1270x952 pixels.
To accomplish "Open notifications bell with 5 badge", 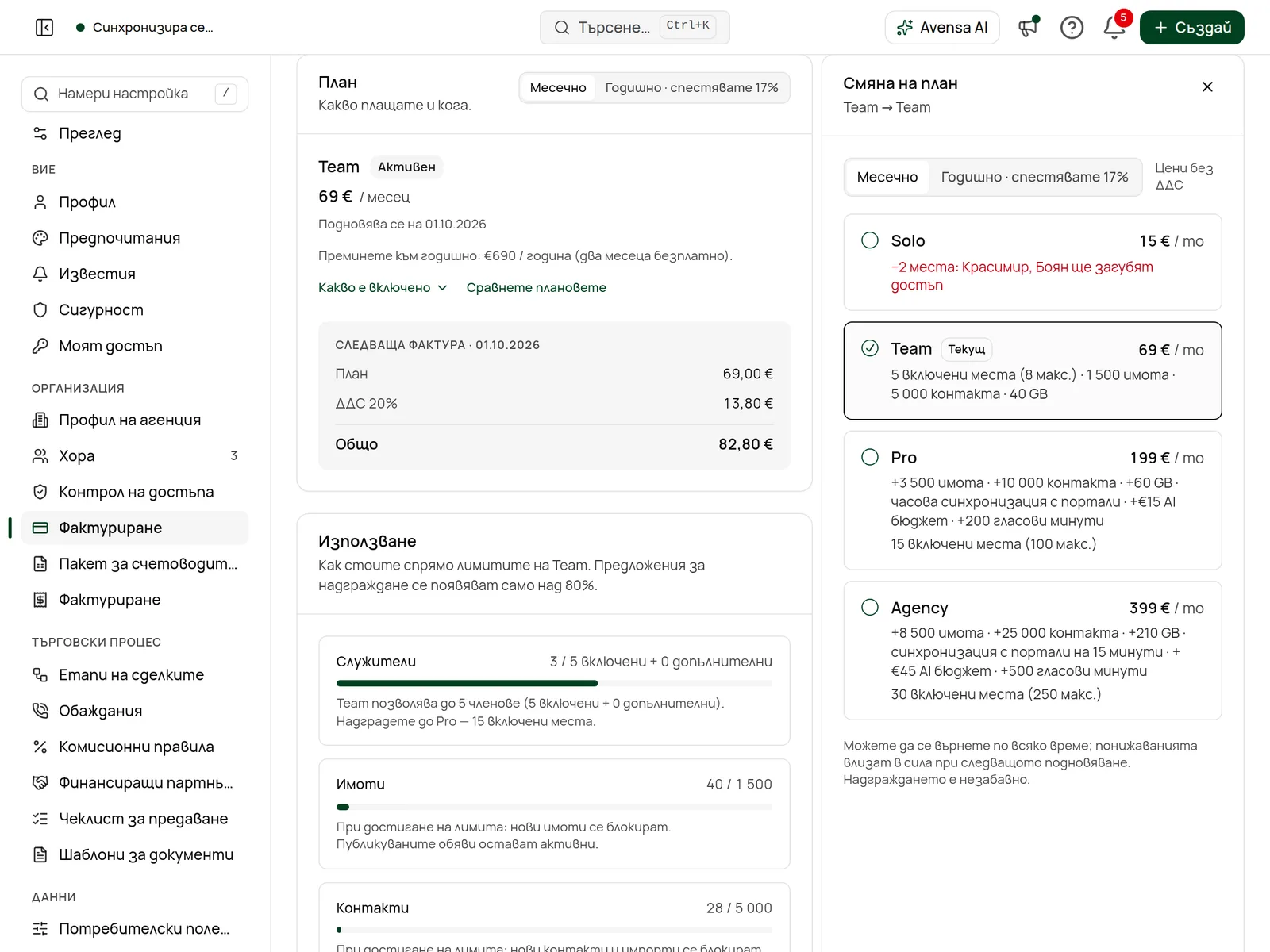I will (x=1115, y=28).
